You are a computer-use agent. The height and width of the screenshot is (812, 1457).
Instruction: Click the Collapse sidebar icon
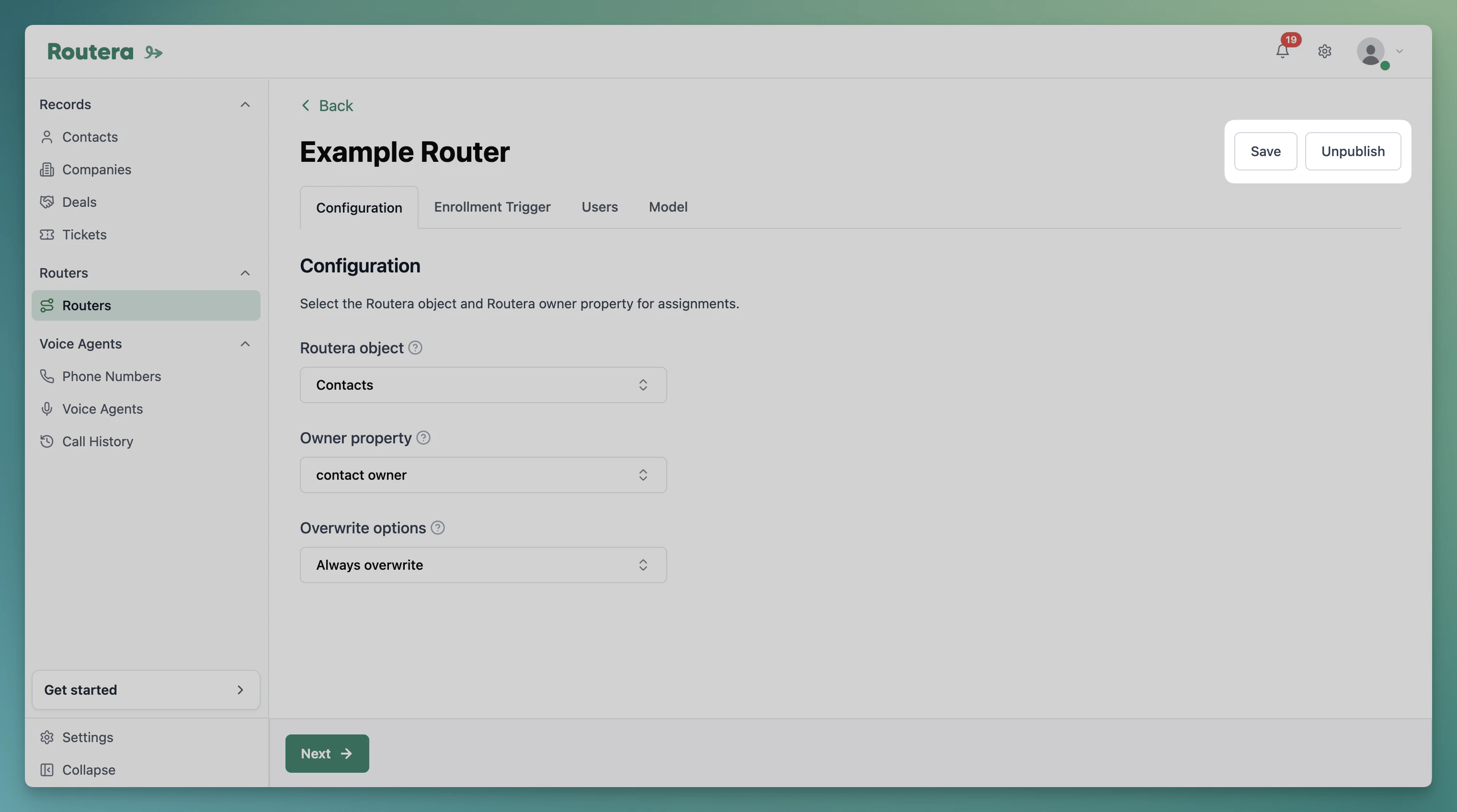47,770
